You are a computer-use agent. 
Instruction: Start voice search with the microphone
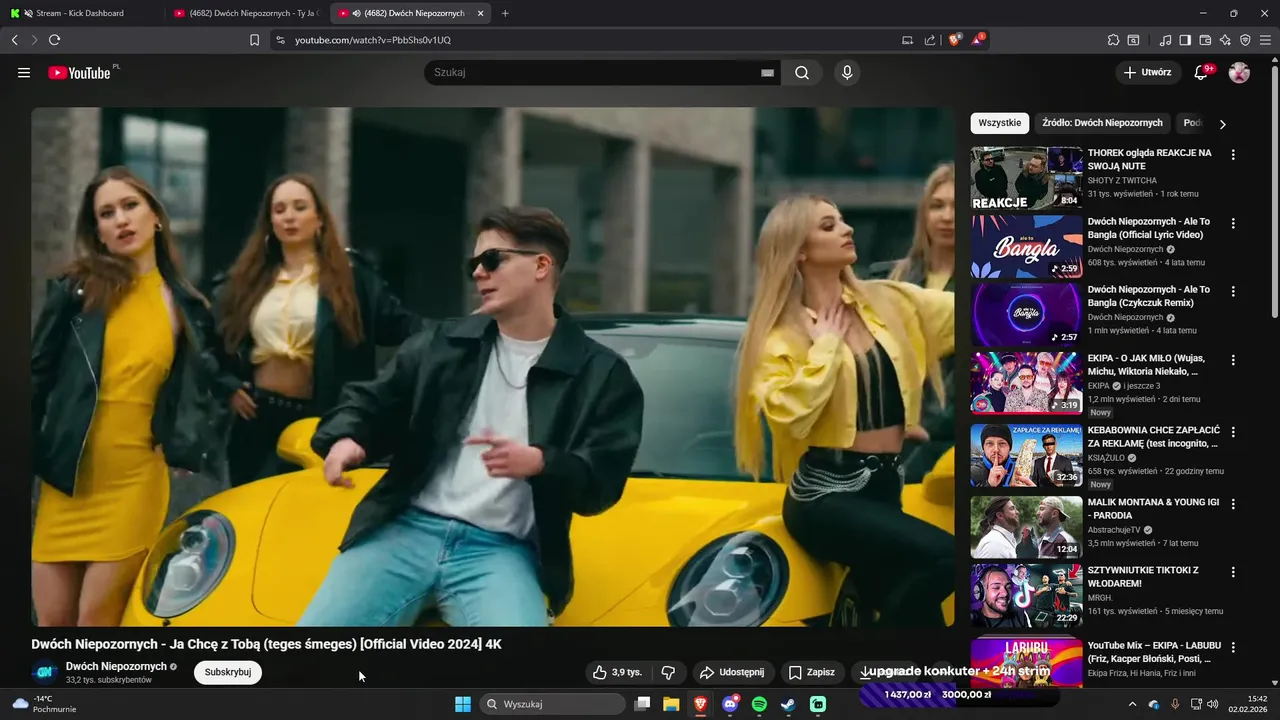pyautogui.click(x=847, y=72)
